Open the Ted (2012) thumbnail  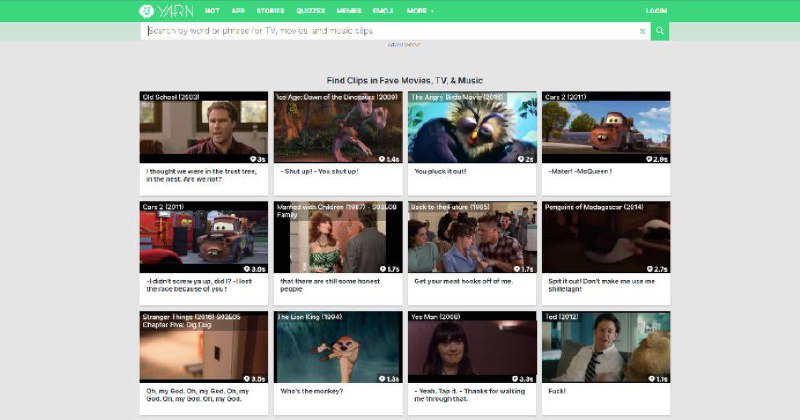[x=606, y=347]
